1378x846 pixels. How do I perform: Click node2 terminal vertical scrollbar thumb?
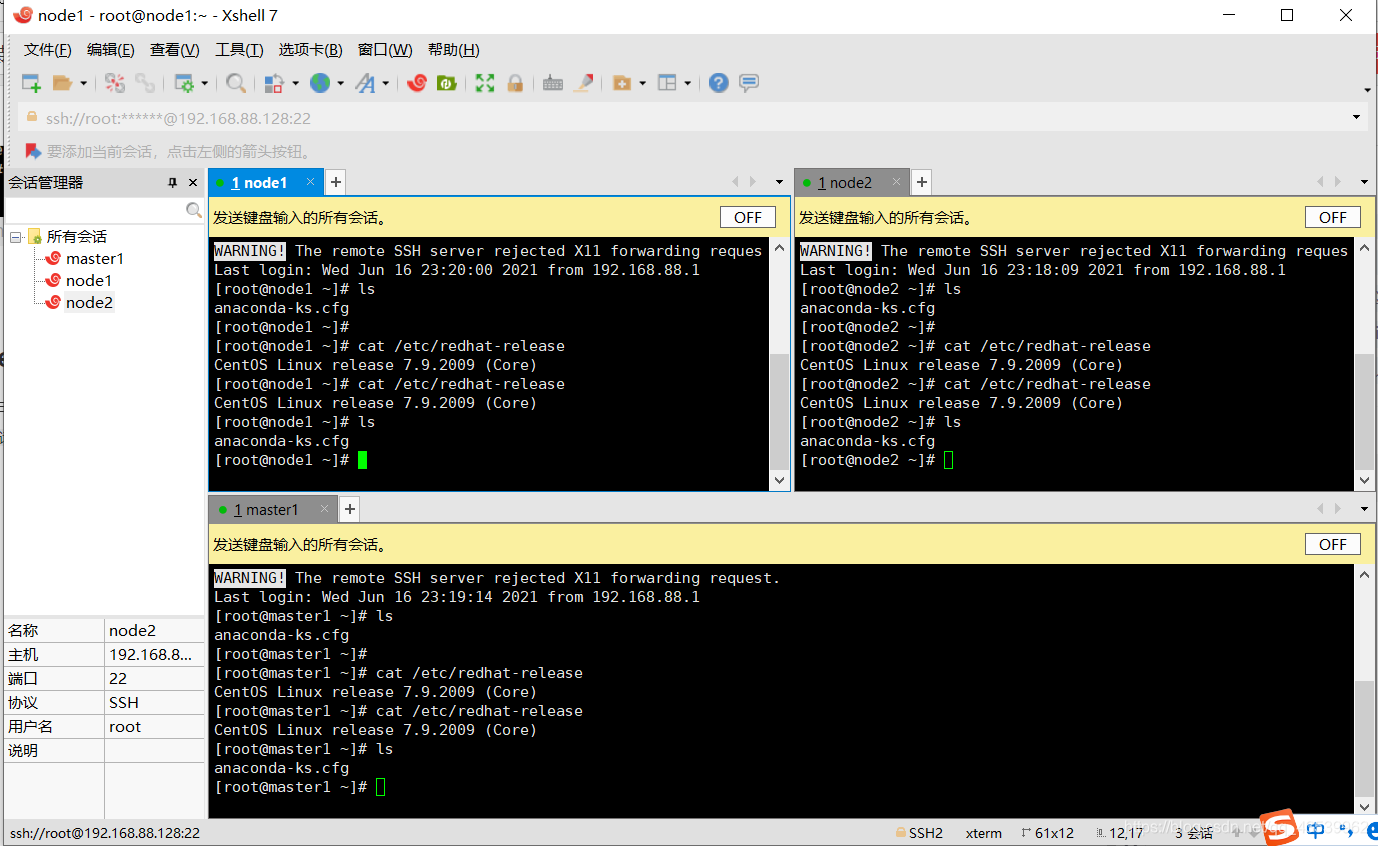pyautogui.click(x=1365, y=412)
